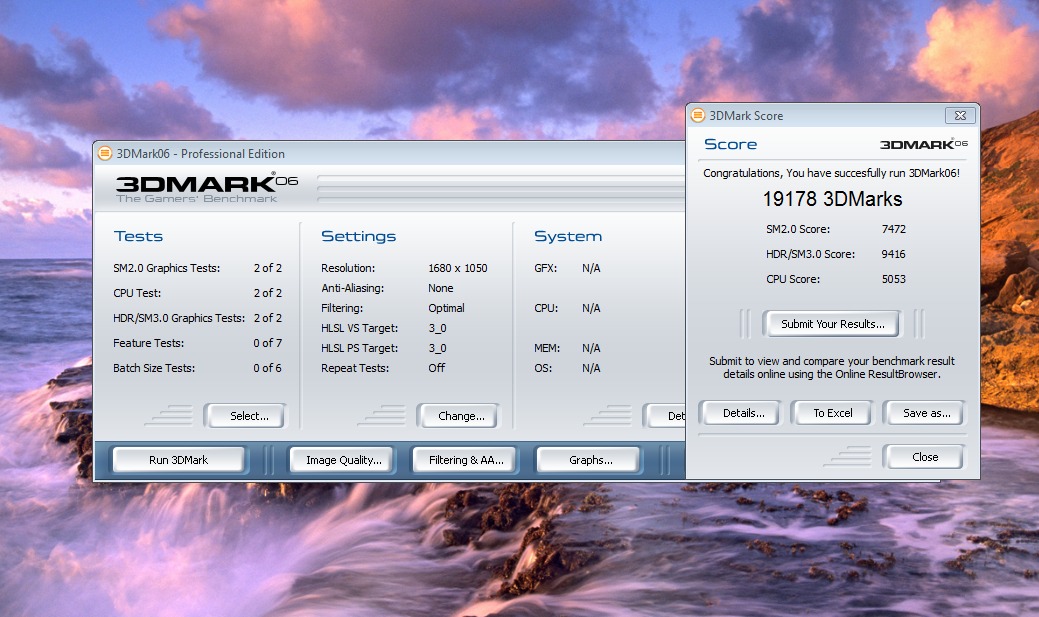Click the Score heading in the dialog
The image size is (1039, 617).
730,144
